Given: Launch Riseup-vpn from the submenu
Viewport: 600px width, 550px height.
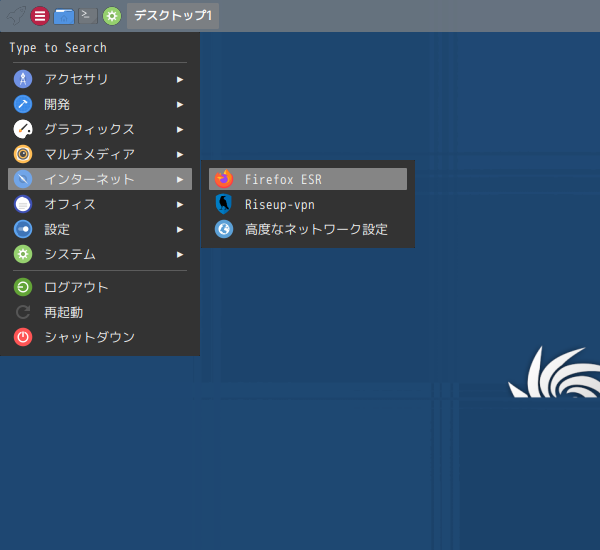Looking at the screenshot, I should (308, 204).
